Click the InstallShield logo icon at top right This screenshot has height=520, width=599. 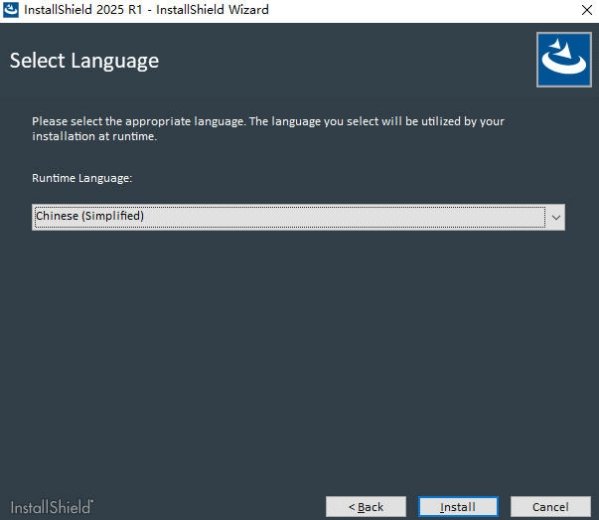(x=564, y=60)
